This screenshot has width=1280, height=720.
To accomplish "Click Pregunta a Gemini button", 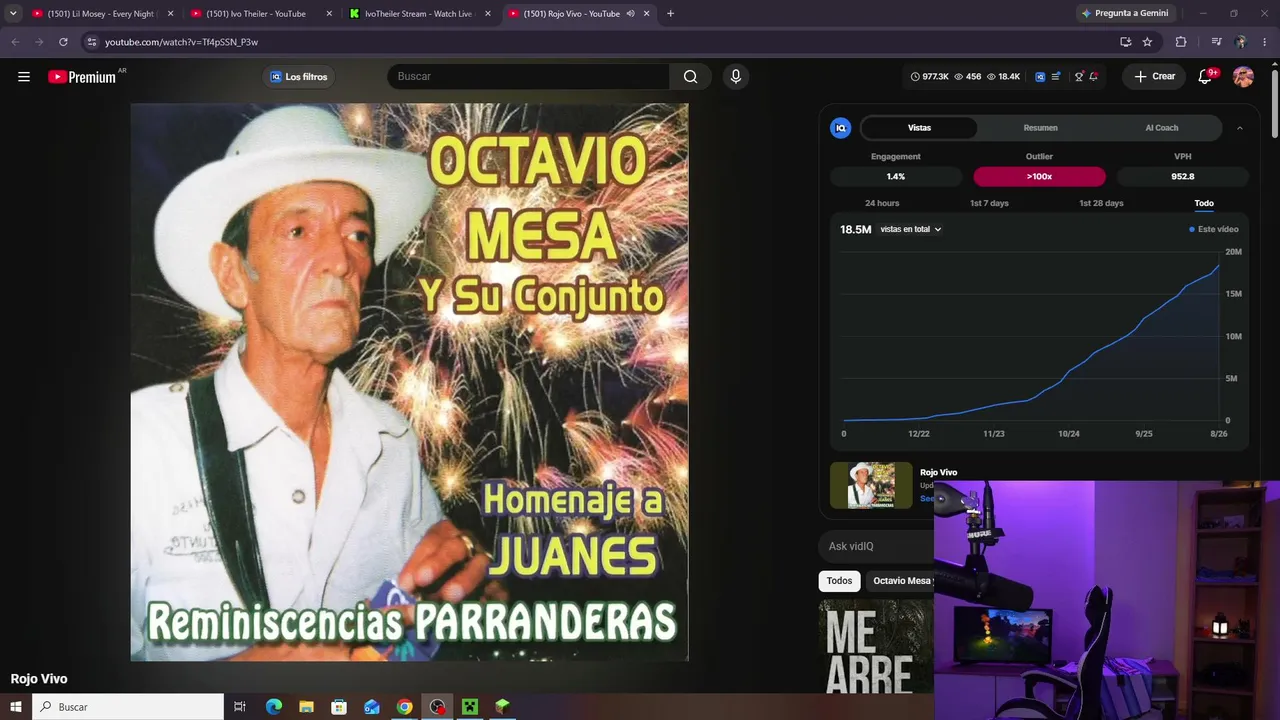I will [x=1125, y=14].
